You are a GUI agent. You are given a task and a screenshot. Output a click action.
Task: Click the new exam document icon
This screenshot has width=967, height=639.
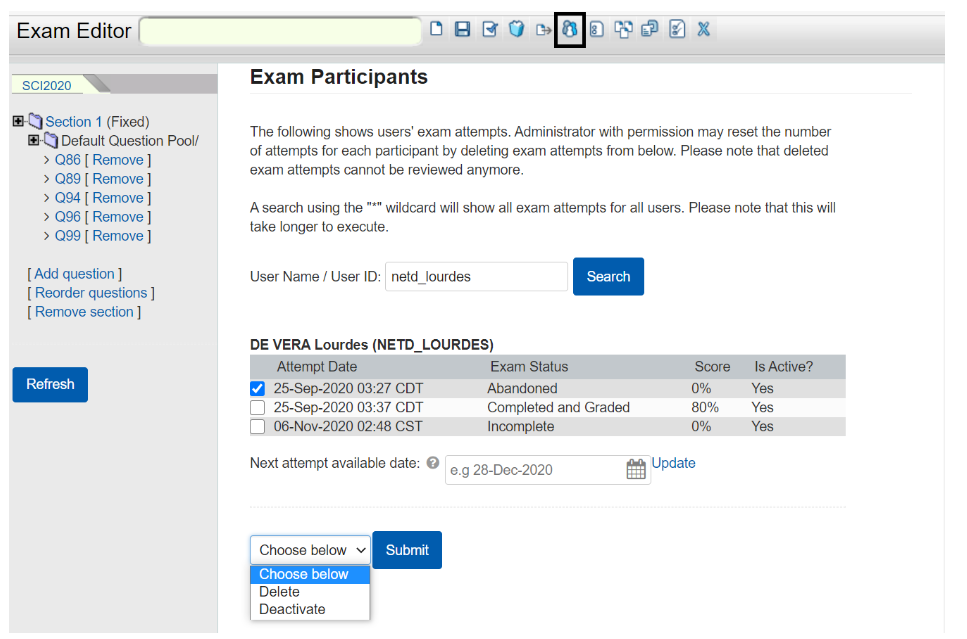coord(436,29)
